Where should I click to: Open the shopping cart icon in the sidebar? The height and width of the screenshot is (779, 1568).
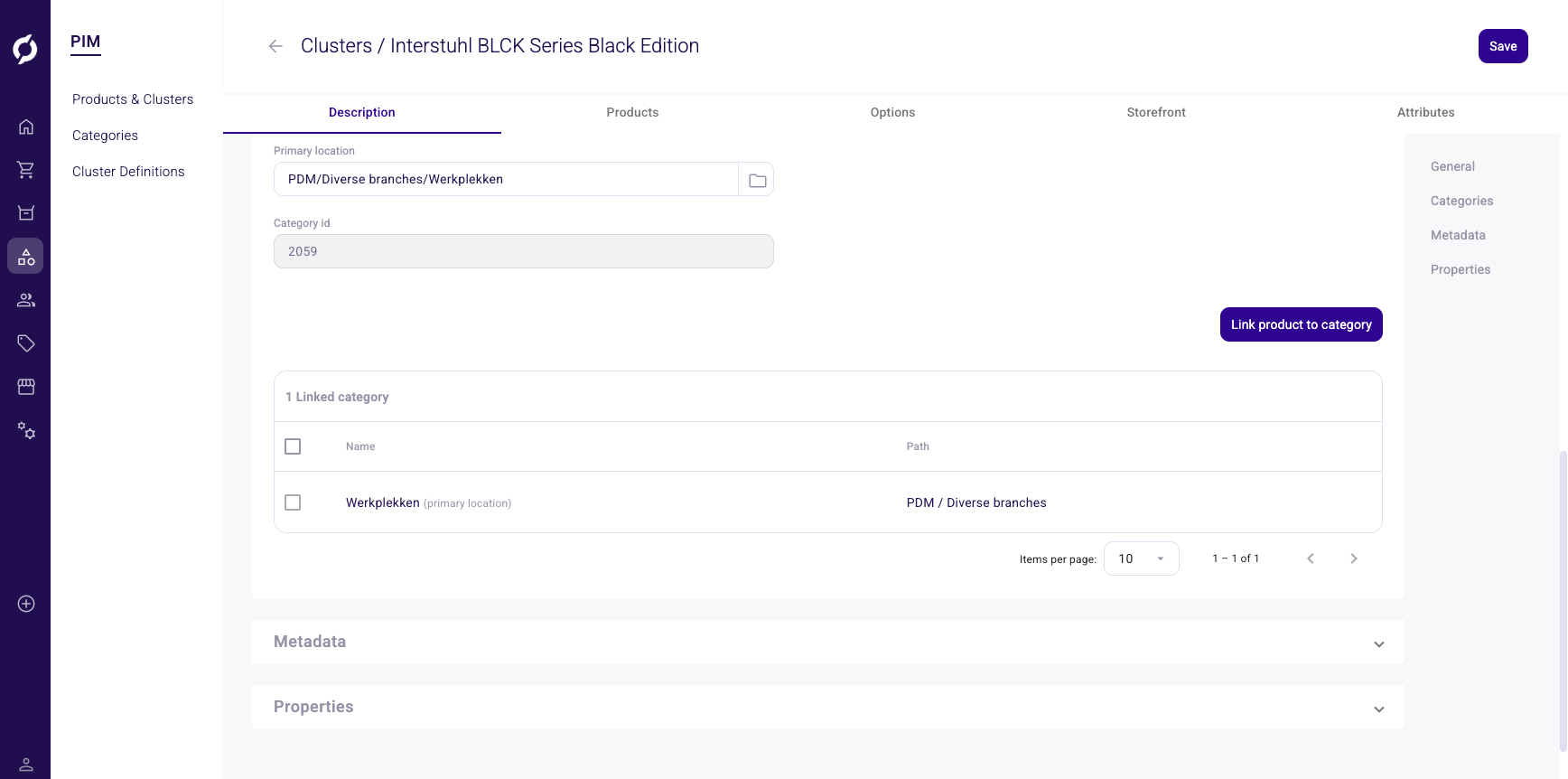coord(26,170)
